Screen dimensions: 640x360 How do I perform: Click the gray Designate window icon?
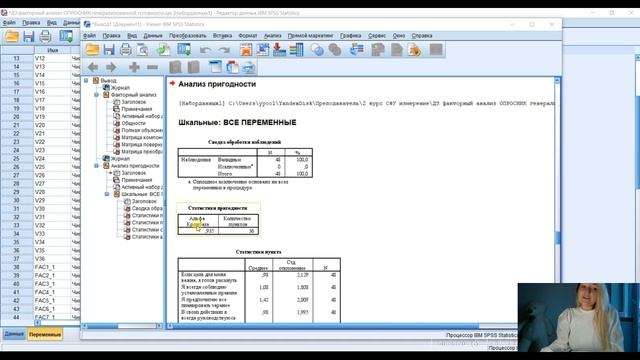tap(436, 50)
